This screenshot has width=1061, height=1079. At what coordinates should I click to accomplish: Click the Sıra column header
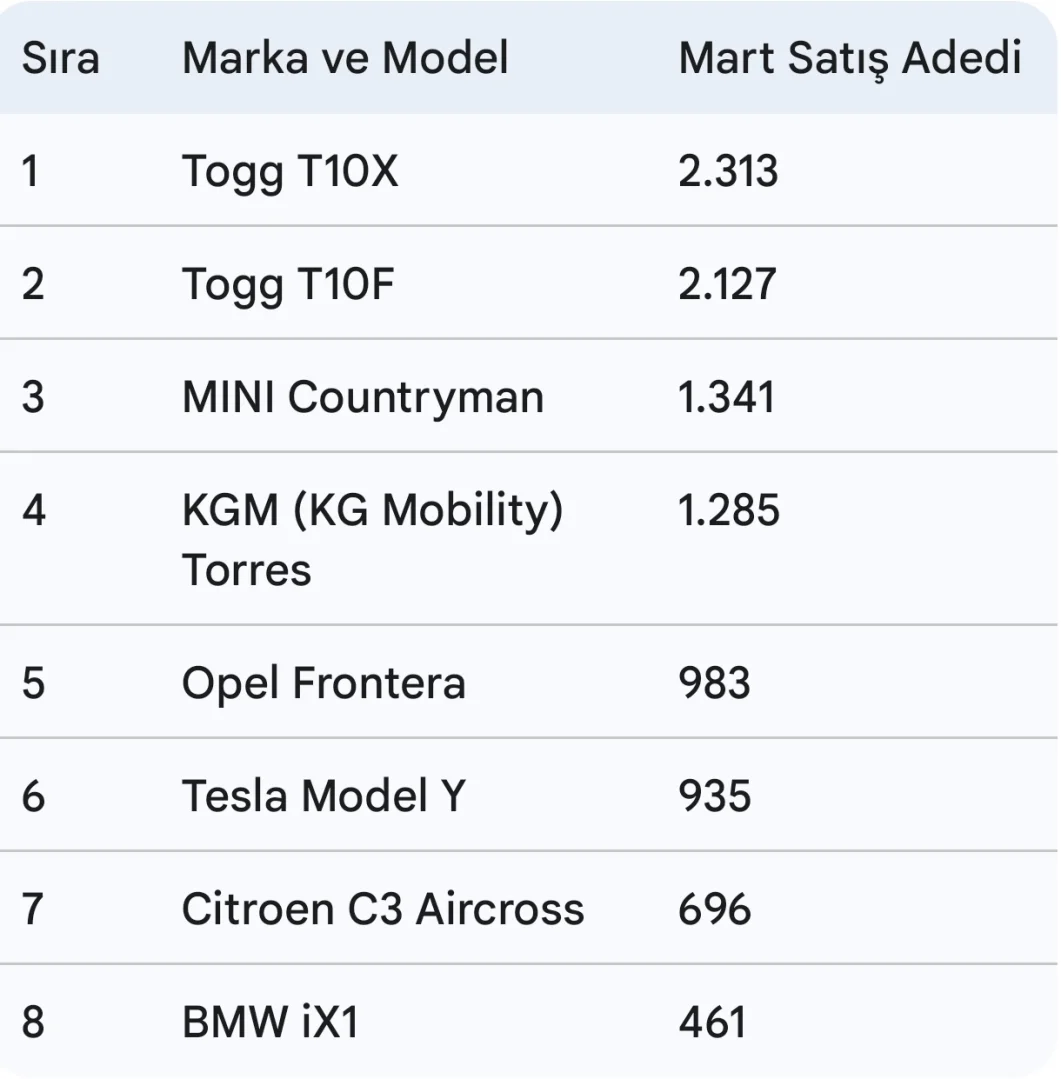[x=61, y=58]
